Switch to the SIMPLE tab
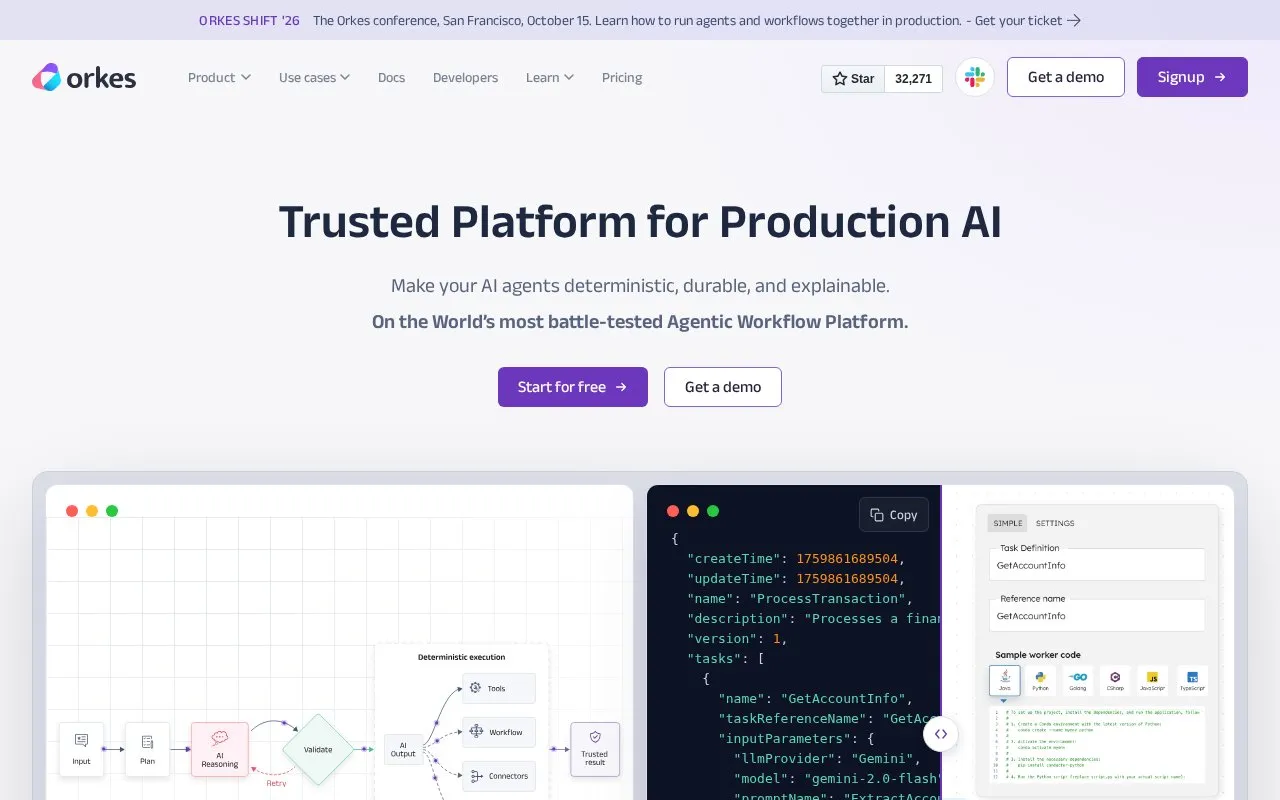The height and width of the screenshot is (800, 1280). coord(1008,523)
